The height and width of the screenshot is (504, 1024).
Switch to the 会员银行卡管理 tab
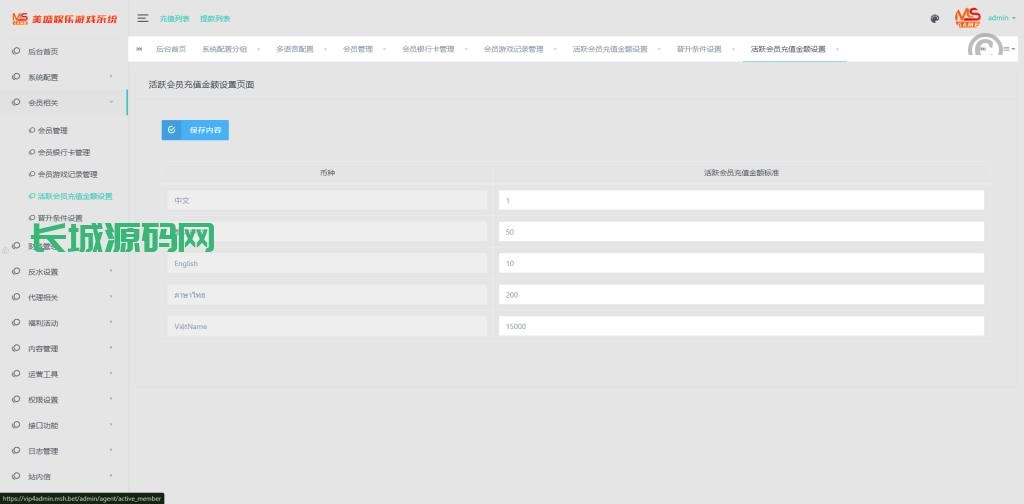(x=428, y=49)
